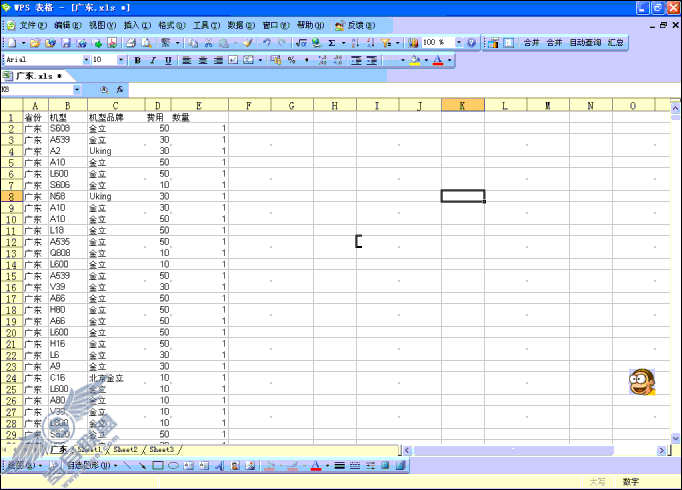The height and width of the screenshot is (490, 682).
Task: Switch to the Sheet2 tab
Action: 125,450
